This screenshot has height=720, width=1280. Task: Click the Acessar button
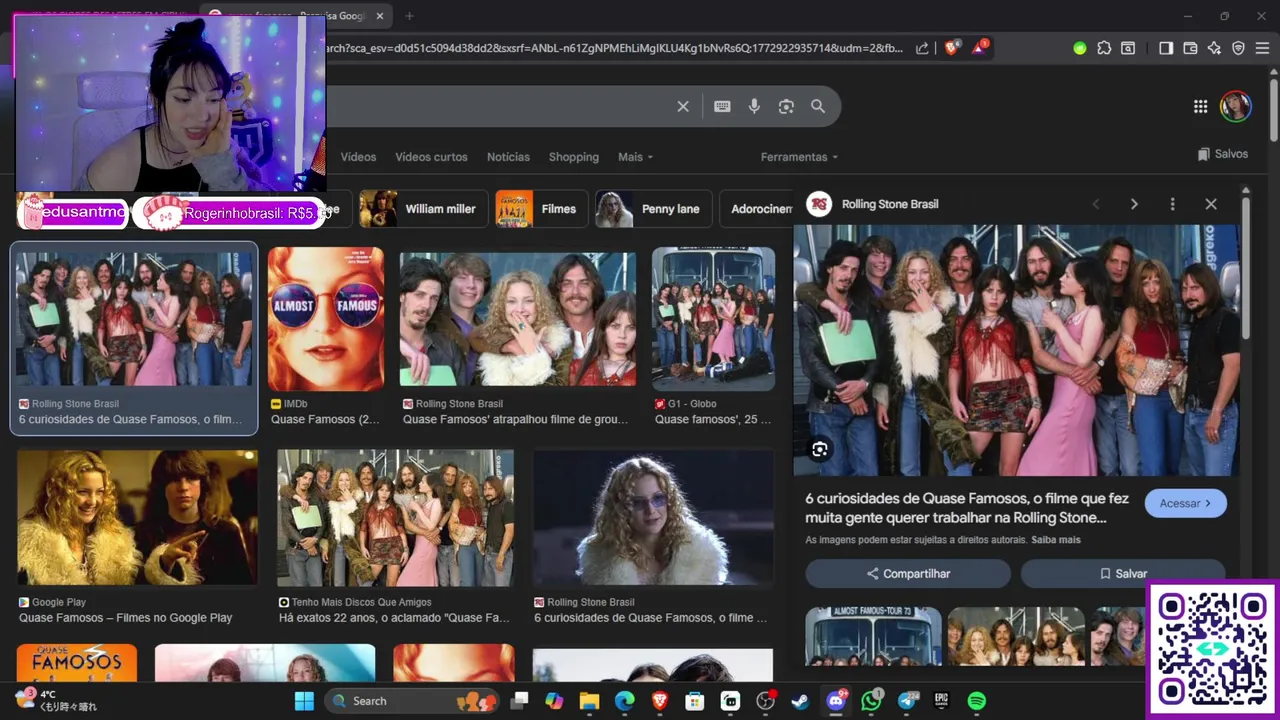click(x=1185, y=503)
